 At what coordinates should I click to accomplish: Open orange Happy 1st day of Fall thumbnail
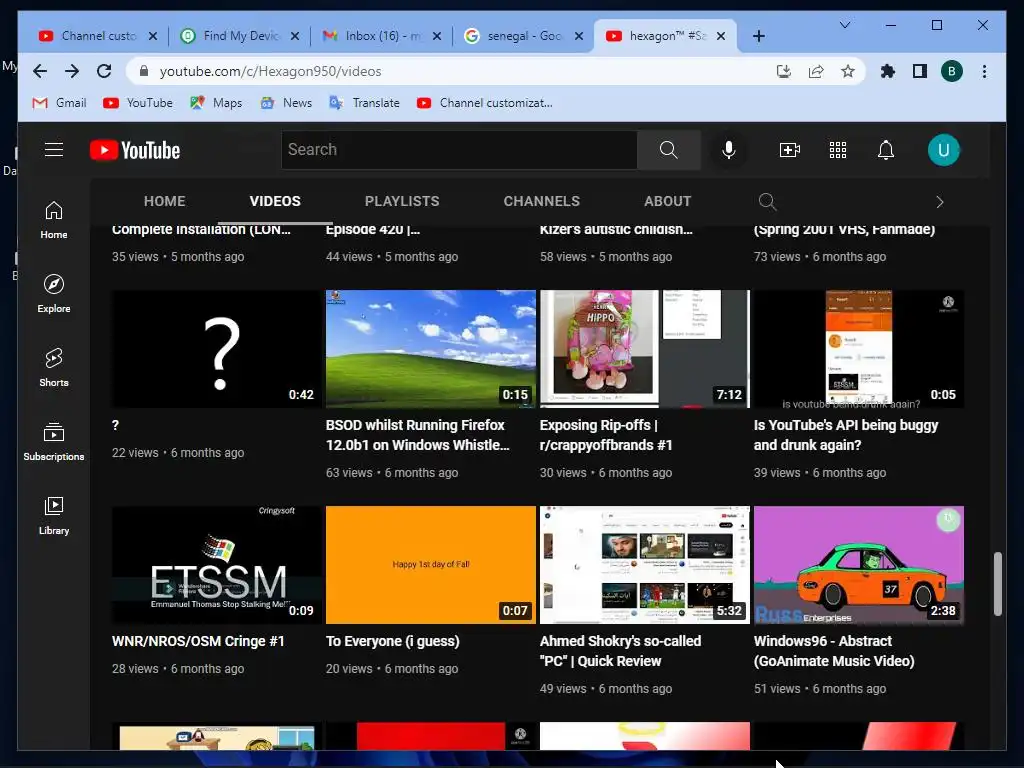pyautogui.click(x=430, y=565)
